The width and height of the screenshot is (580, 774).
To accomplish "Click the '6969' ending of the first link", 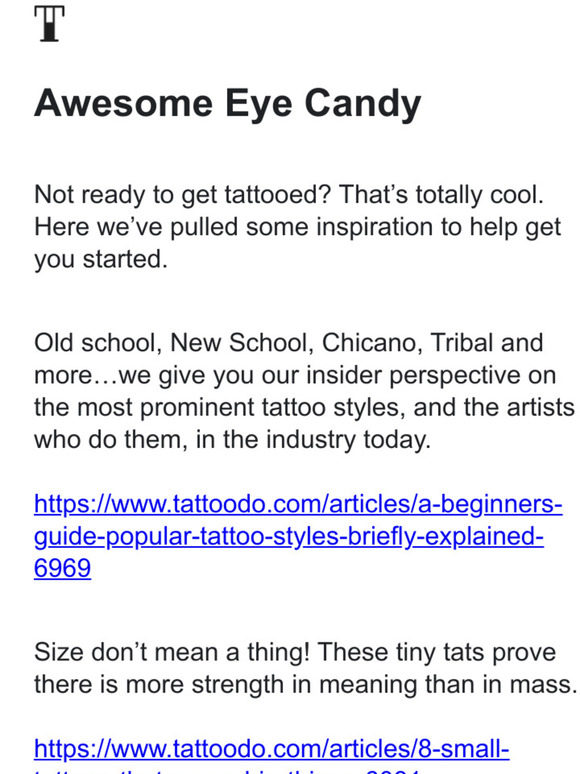I will coord(63,568).
